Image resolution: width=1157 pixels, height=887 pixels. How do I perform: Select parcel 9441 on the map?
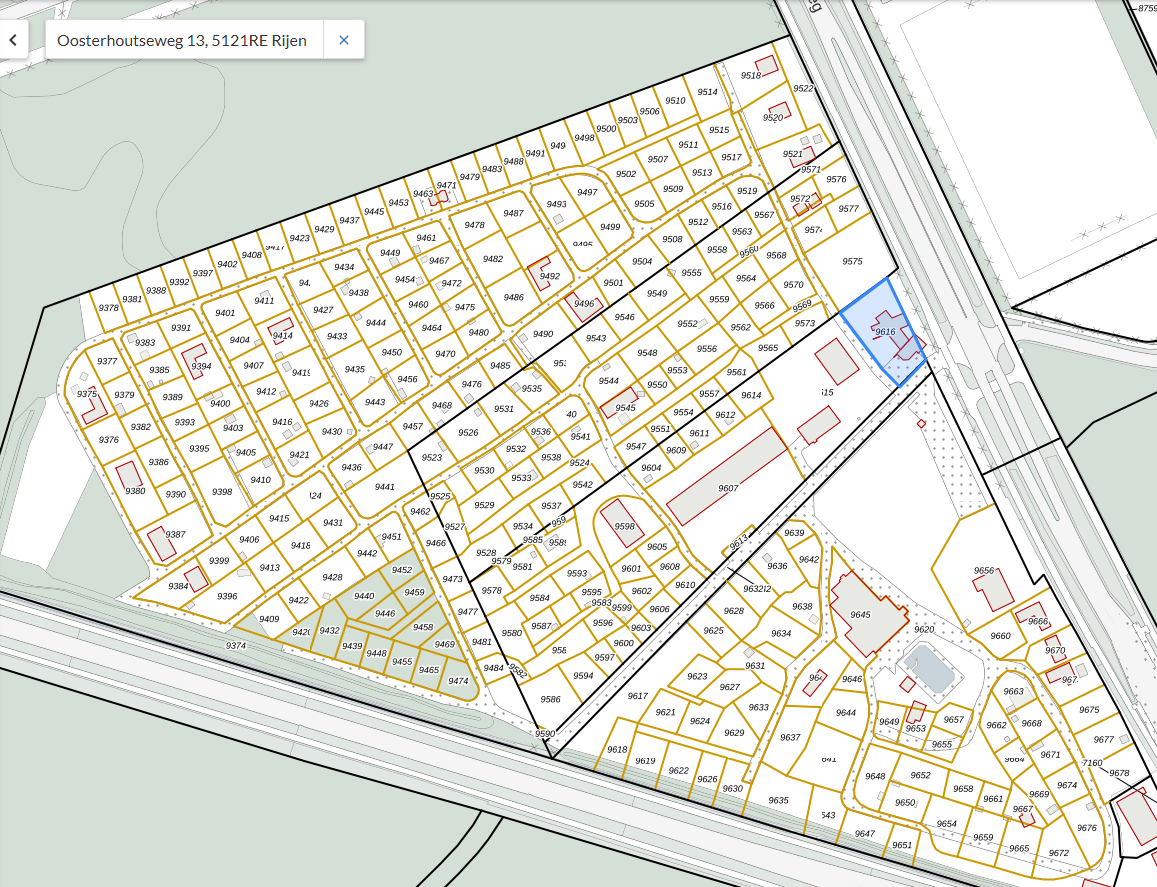click(384, 487)
